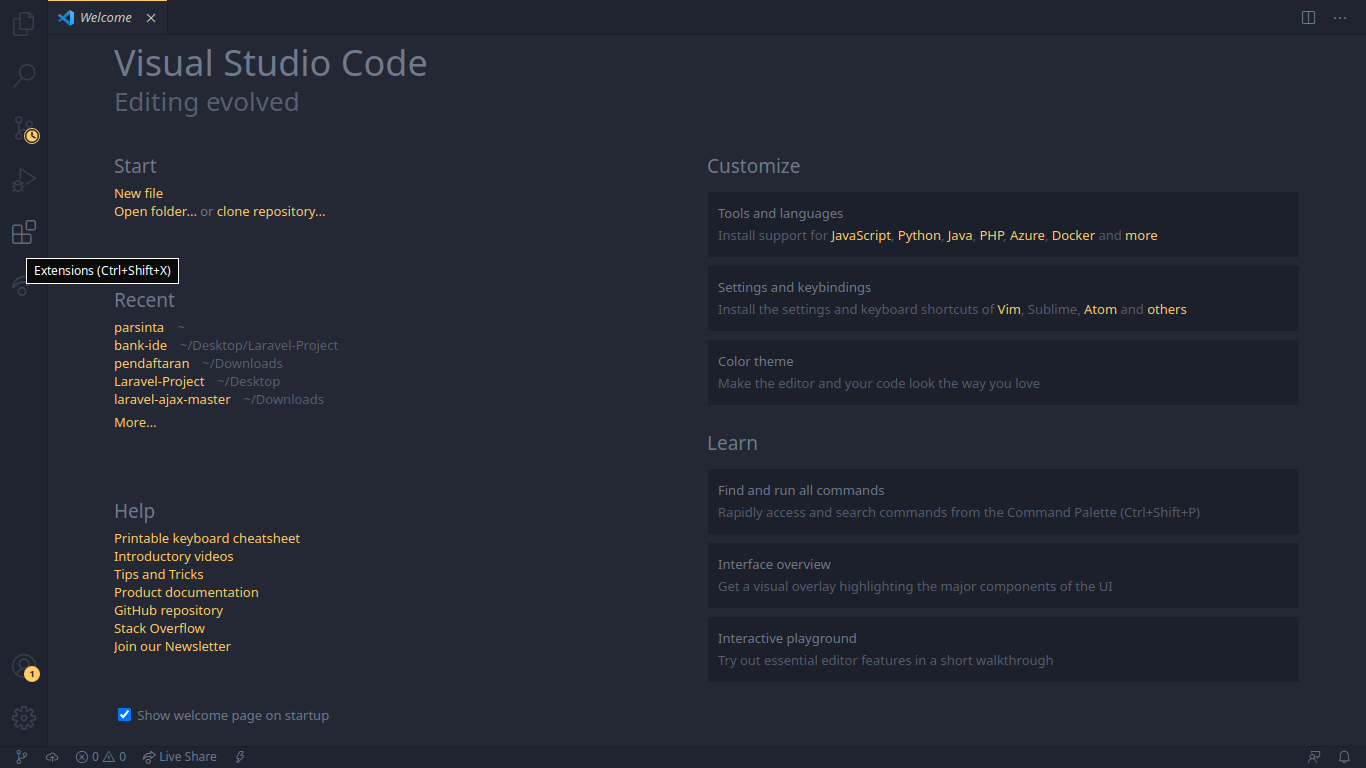Open the Accounts icon with notification badge
1366x768 pixels.
24,667
